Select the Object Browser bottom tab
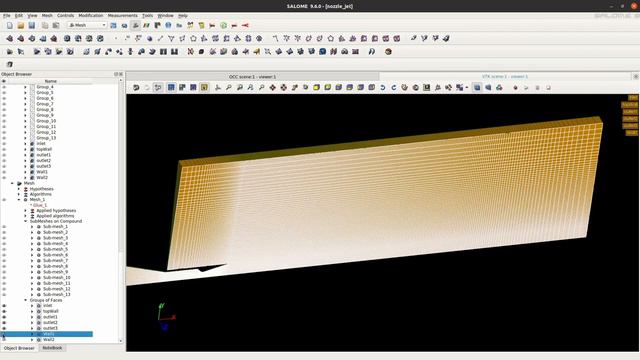The height and width of the screenshot is (360, 640). coord(19,348)
